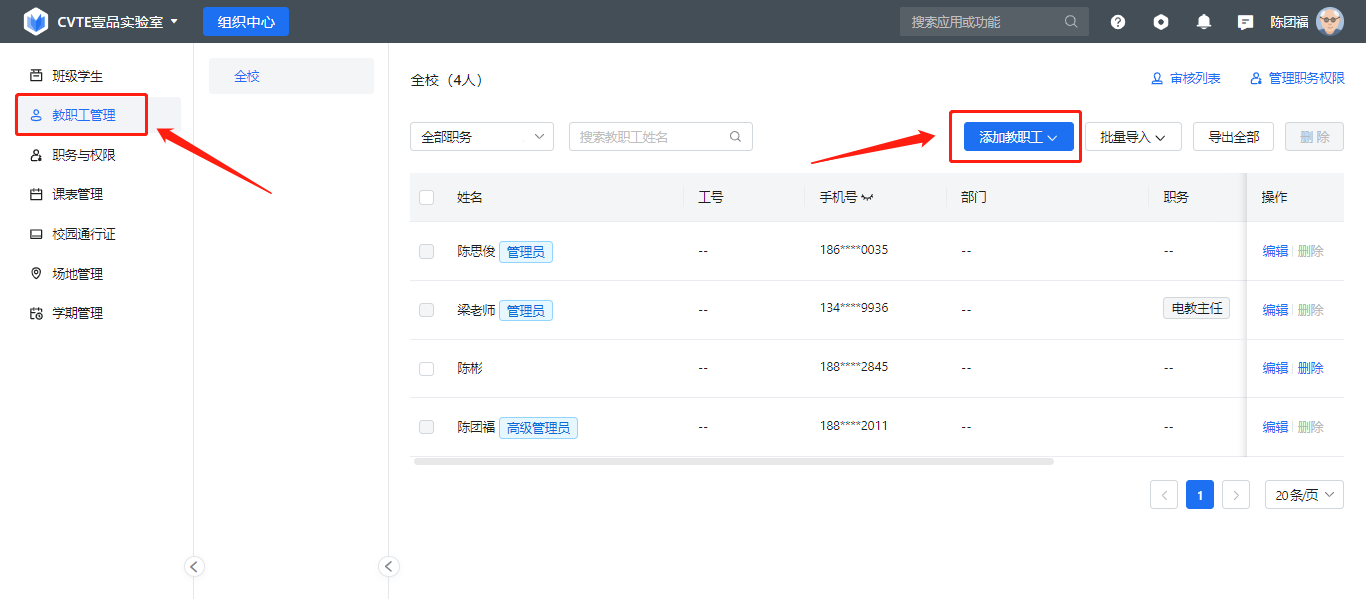The height and width of the screenshot is (599, 1366).
Task: Click the magnifier in staff name search
Action: click(736, 137)
